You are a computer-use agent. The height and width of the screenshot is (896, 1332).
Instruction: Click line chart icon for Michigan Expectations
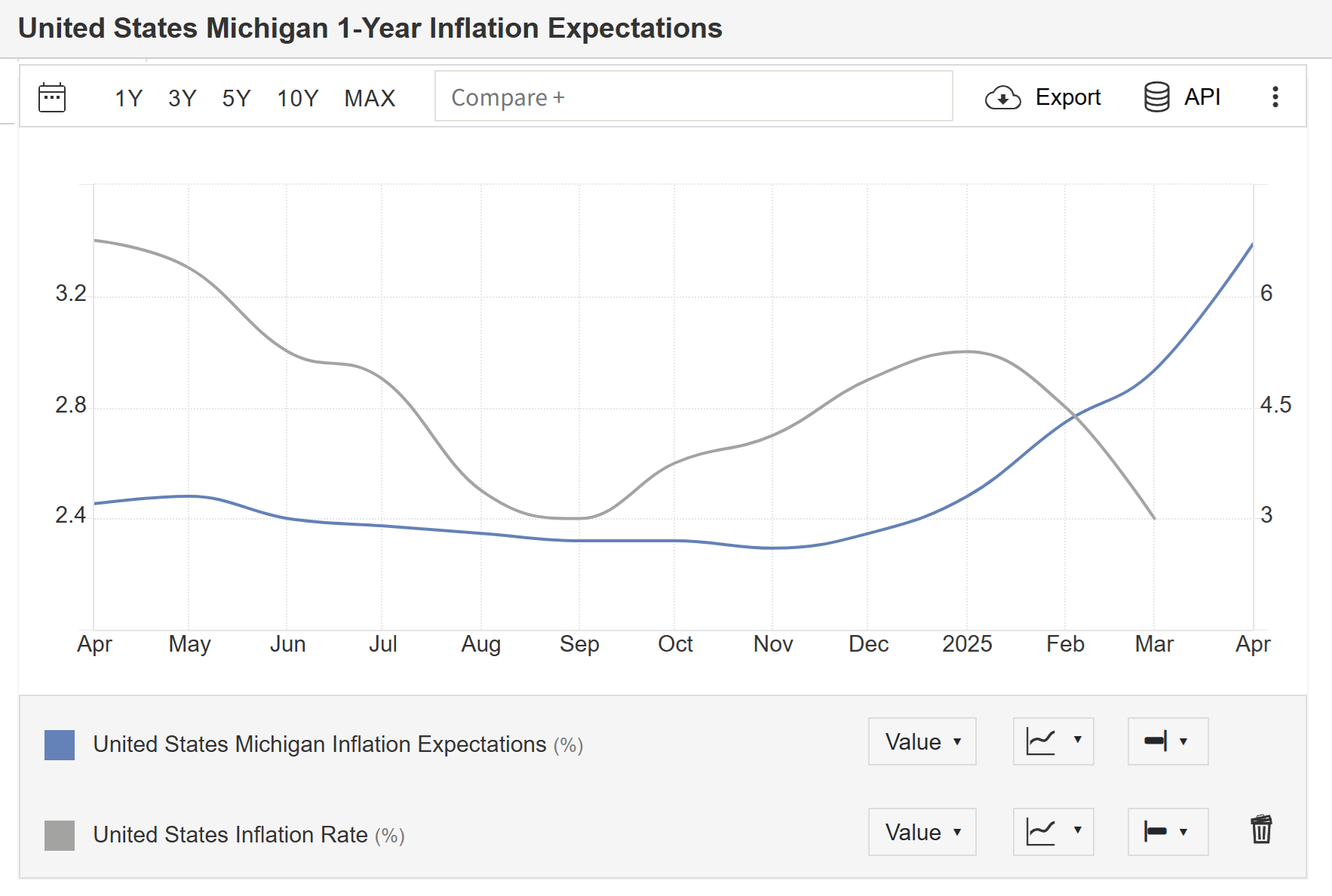point(1042,741)
